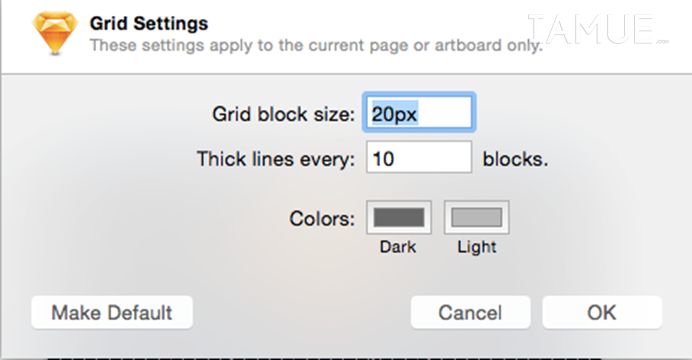Viewport: 692px width, 360px height.
Task: Click the Grid block size input field
Action: (419, 112)
